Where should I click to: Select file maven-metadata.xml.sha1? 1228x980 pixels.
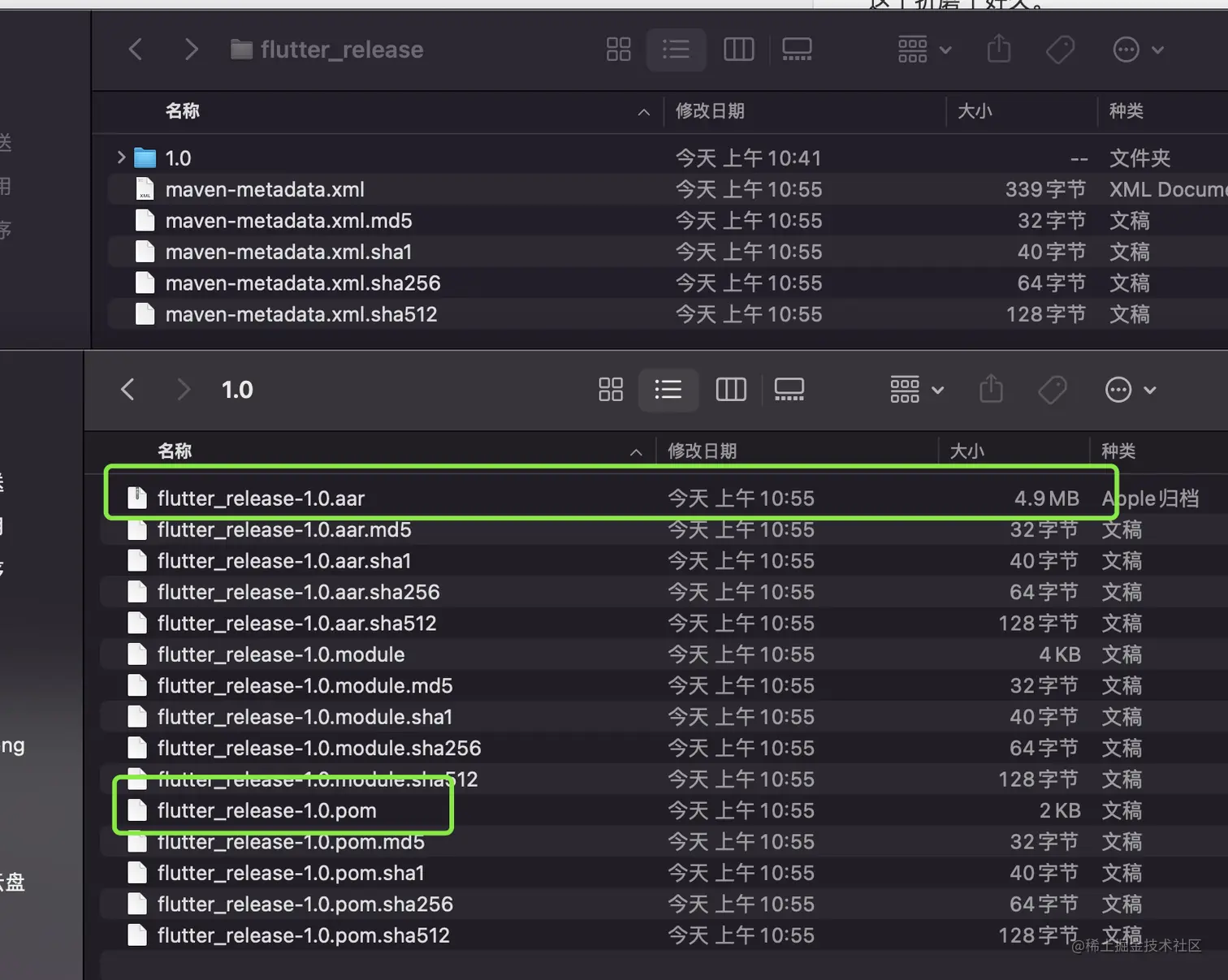[x=288, y=252]
